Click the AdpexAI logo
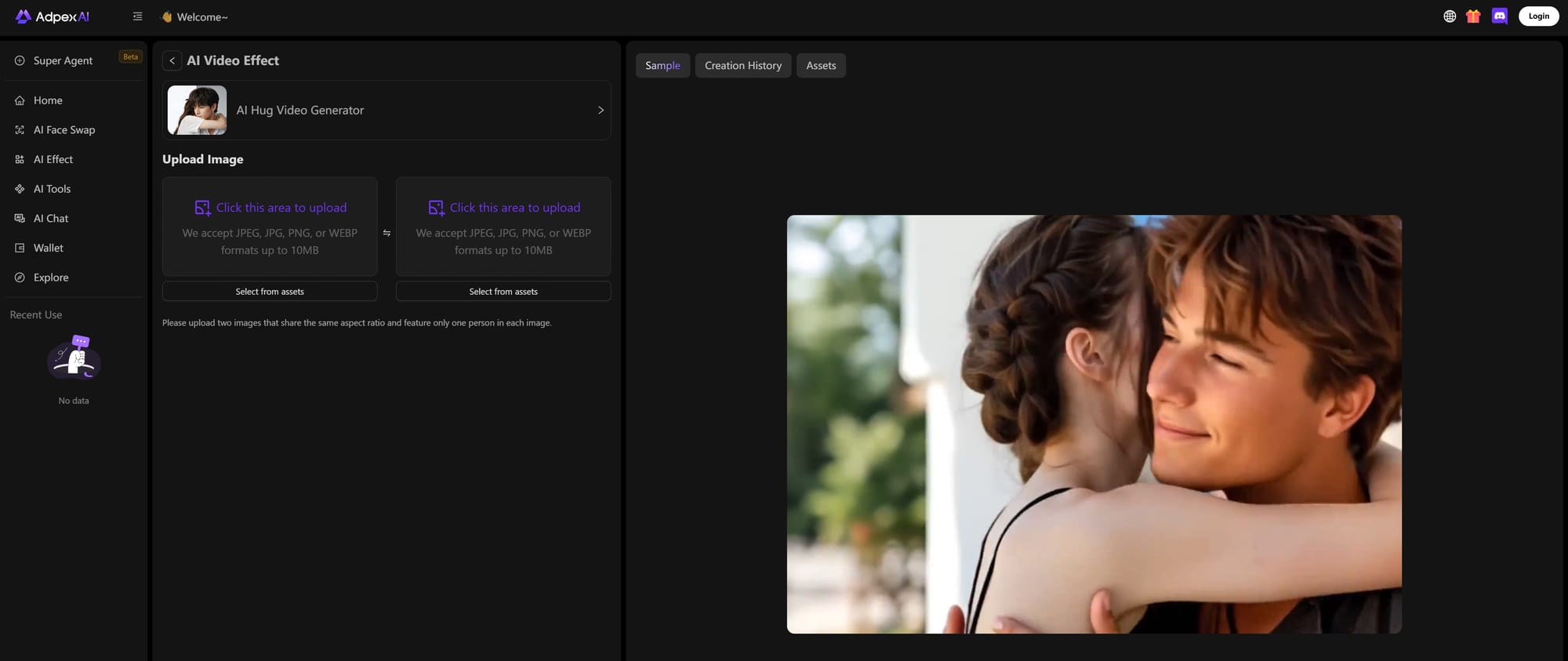The width and height of the screenshot is (1568, 661). 53,16
